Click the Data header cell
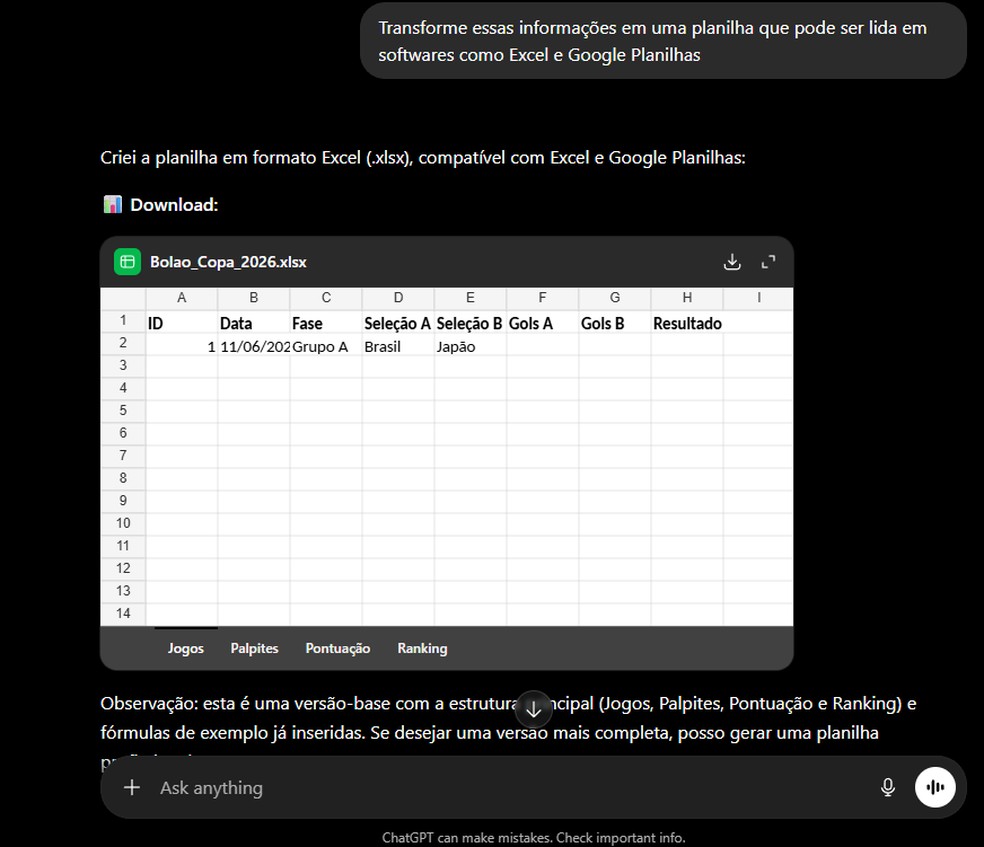The image size is (984, 847). tap(254, 323)
